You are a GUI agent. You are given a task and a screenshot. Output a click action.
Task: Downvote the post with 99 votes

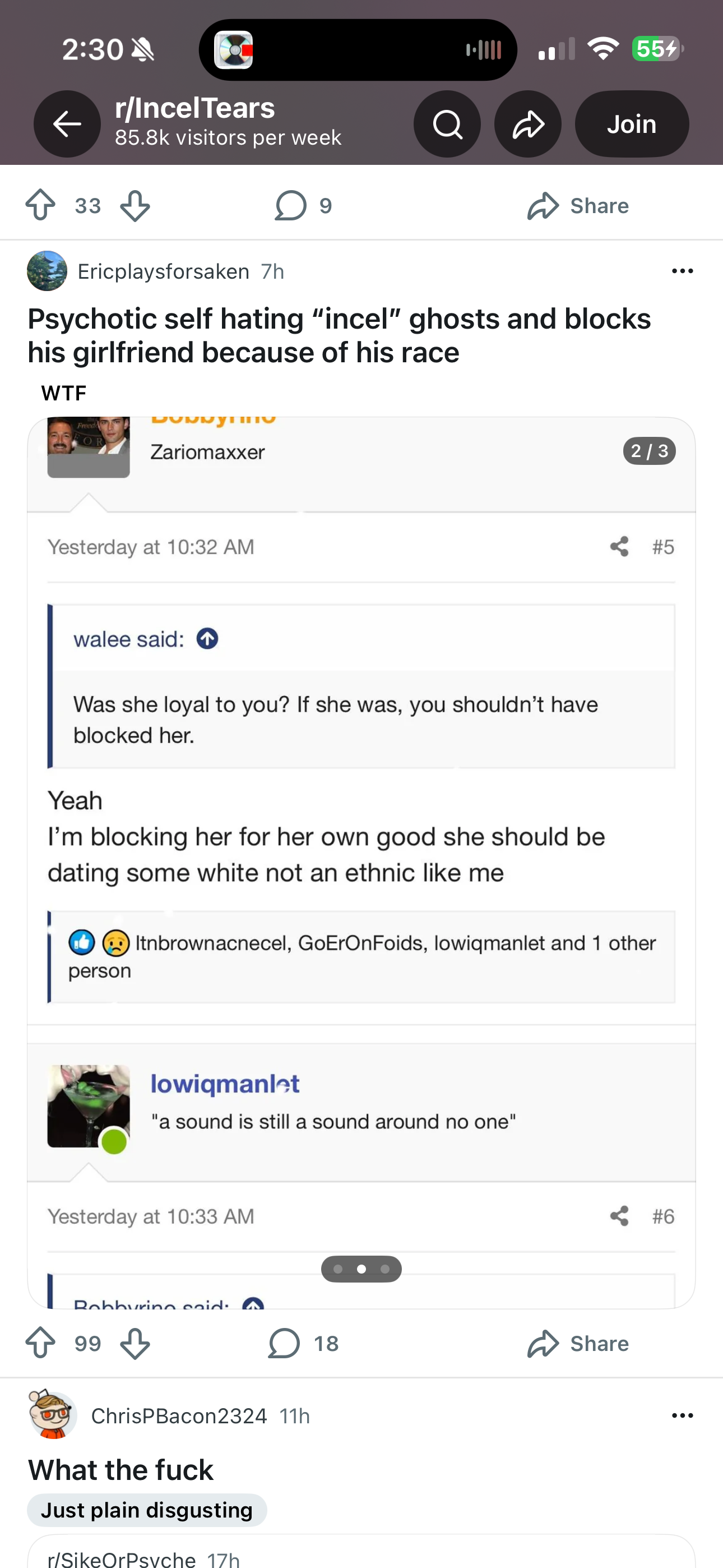(135, 1343)
